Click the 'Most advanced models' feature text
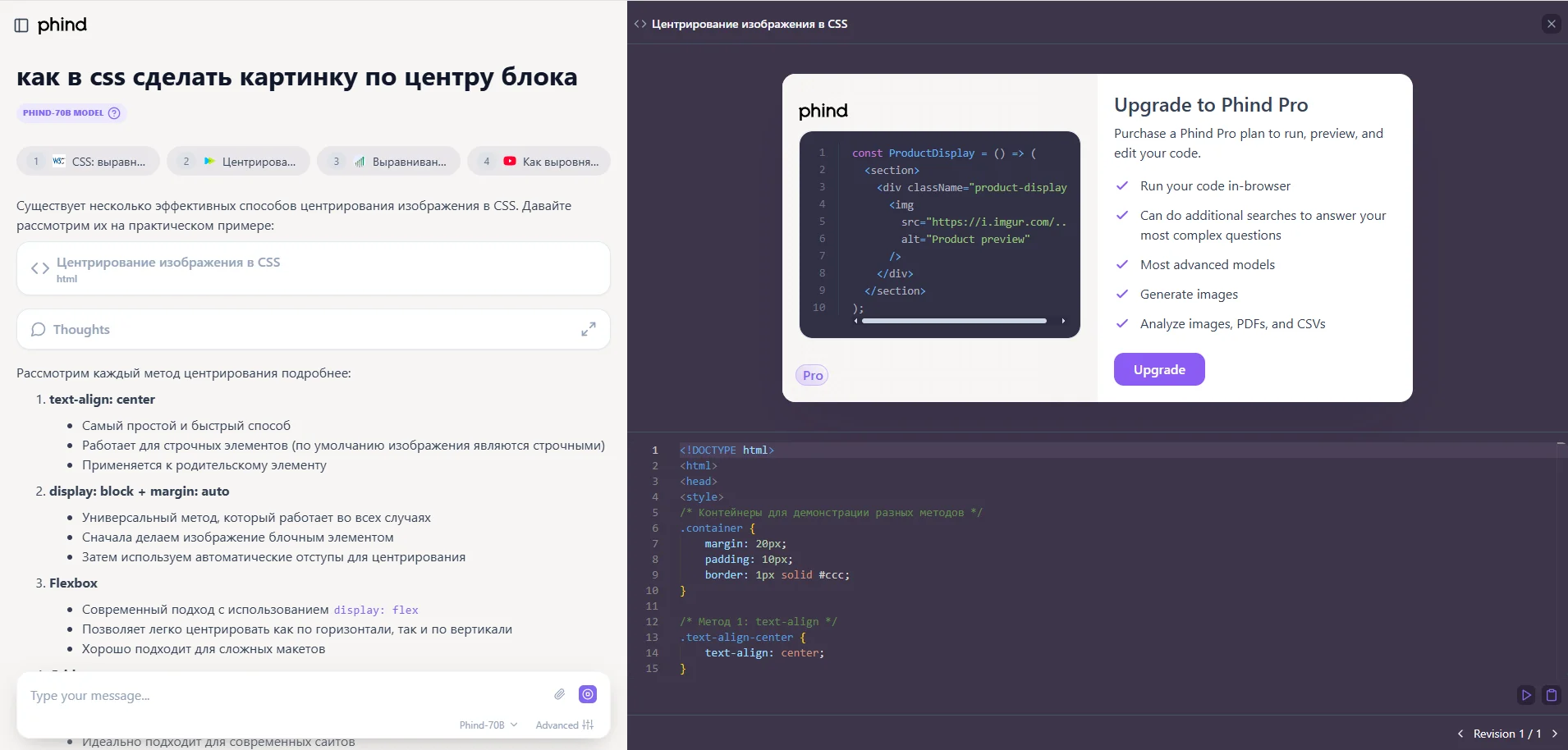Screen dimensions: 1568x750 [1208, 265]
